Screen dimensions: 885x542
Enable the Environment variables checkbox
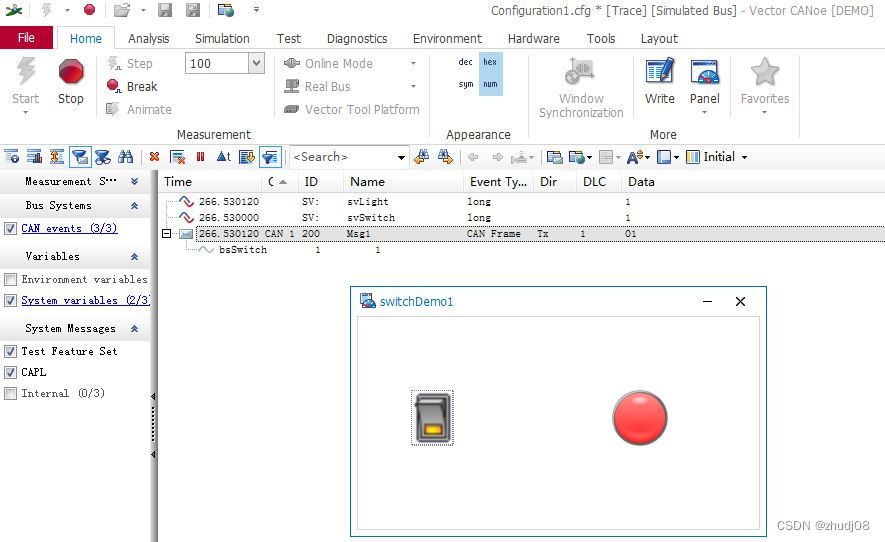tap(10, 279)
